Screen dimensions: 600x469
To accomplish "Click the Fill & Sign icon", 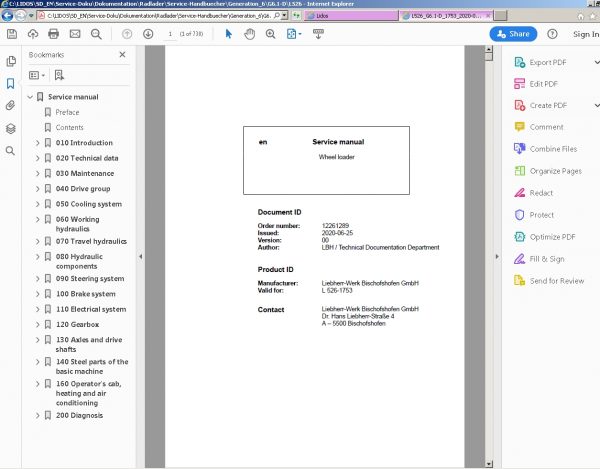I will tap(520, 259).
